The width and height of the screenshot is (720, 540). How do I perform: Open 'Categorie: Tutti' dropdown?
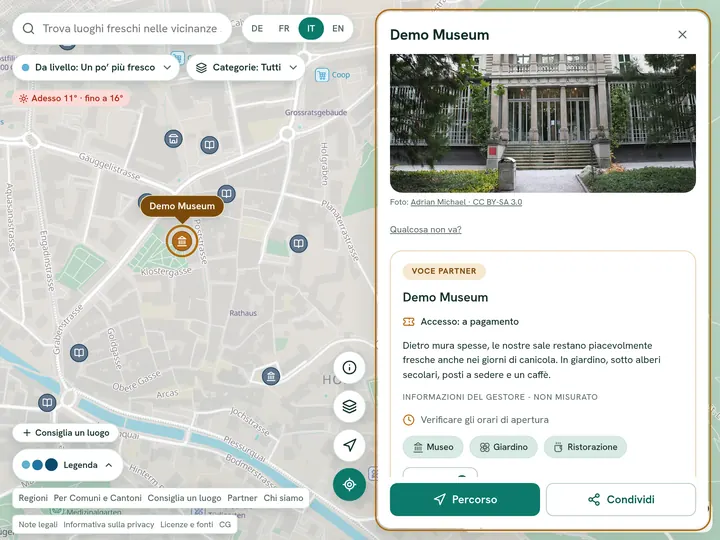[x=246, y=68]
